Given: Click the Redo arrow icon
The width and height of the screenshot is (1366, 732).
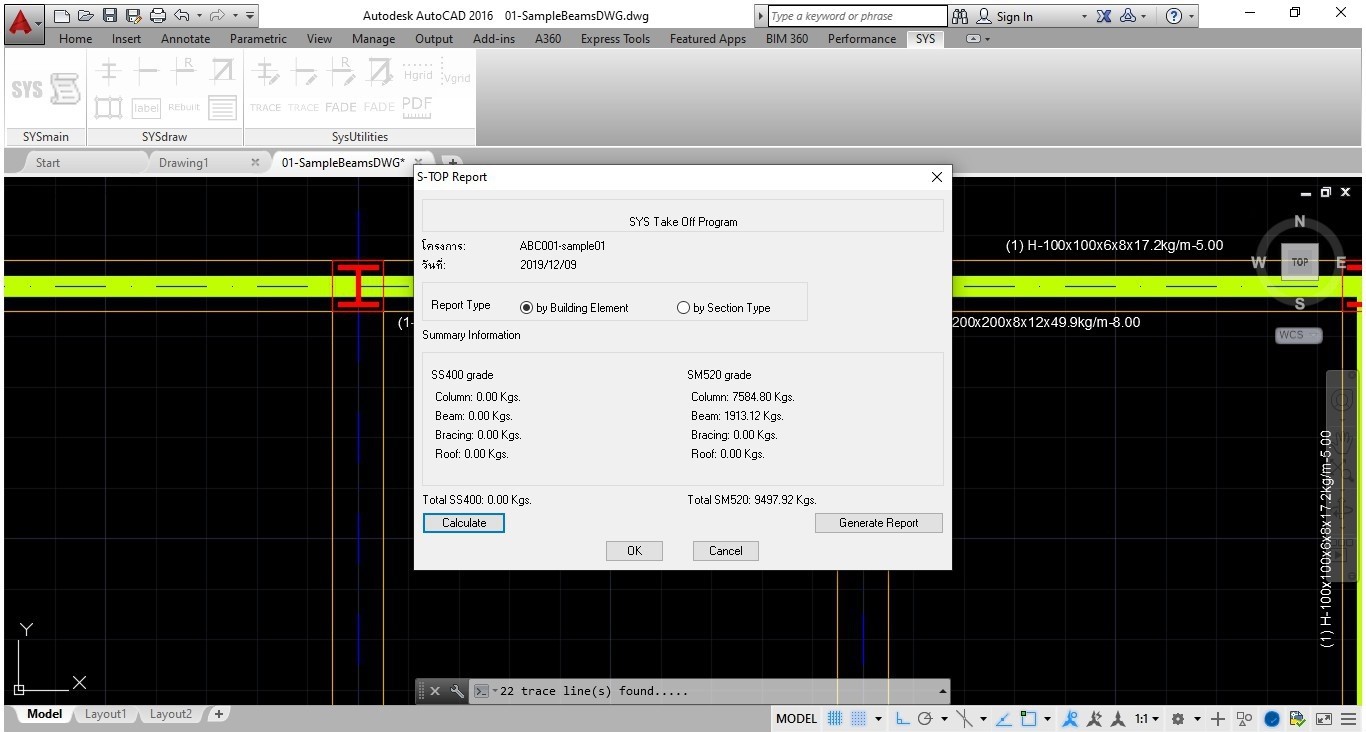Looking at the screenshot, I should [x=217, y=16].
